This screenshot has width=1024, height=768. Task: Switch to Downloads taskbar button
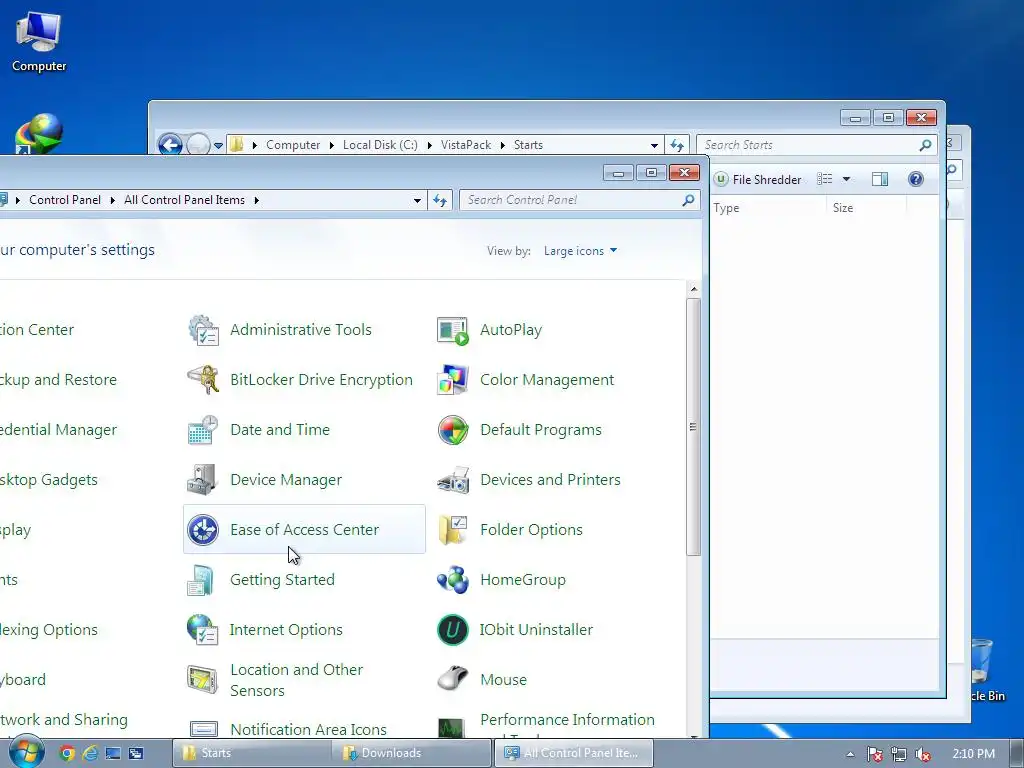tap(411, 753)
